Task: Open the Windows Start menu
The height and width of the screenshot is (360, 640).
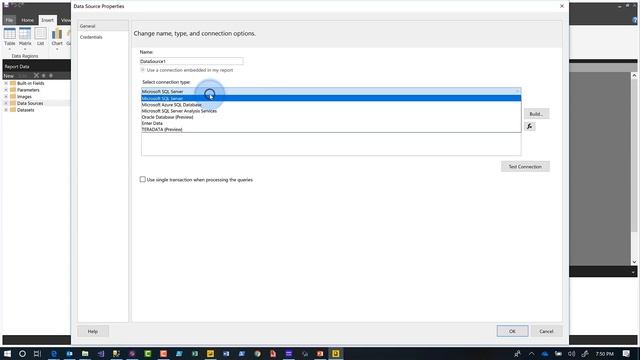Action: (x=7, y=353)
